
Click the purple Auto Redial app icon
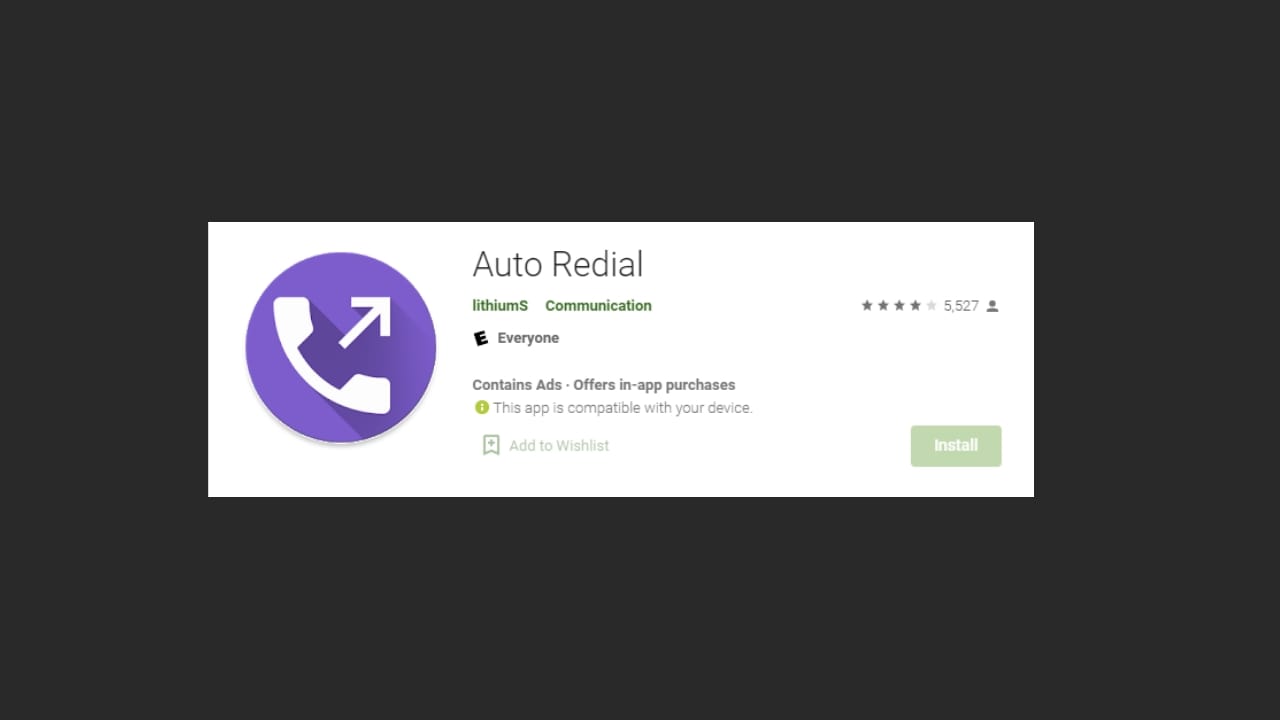(341, 348)
